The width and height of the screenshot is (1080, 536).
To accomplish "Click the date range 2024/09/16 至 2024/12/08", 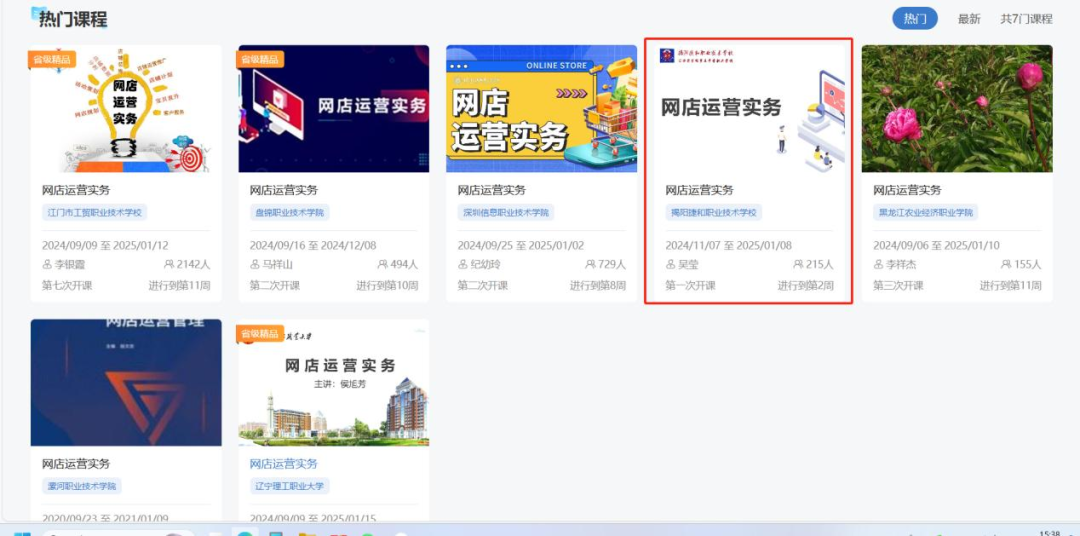I will click(313, 245).
